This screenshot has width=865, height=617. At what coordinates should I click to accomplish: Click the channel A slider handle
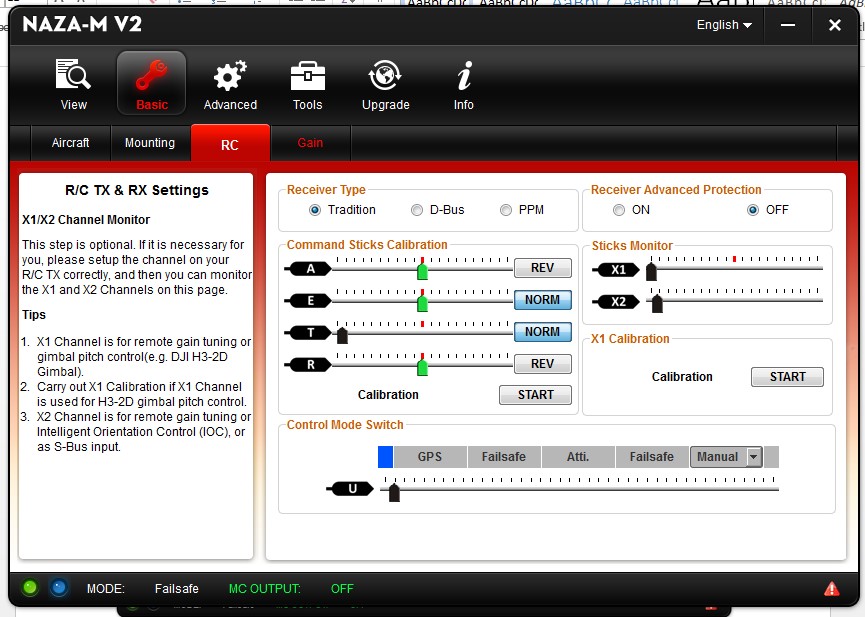423,271
